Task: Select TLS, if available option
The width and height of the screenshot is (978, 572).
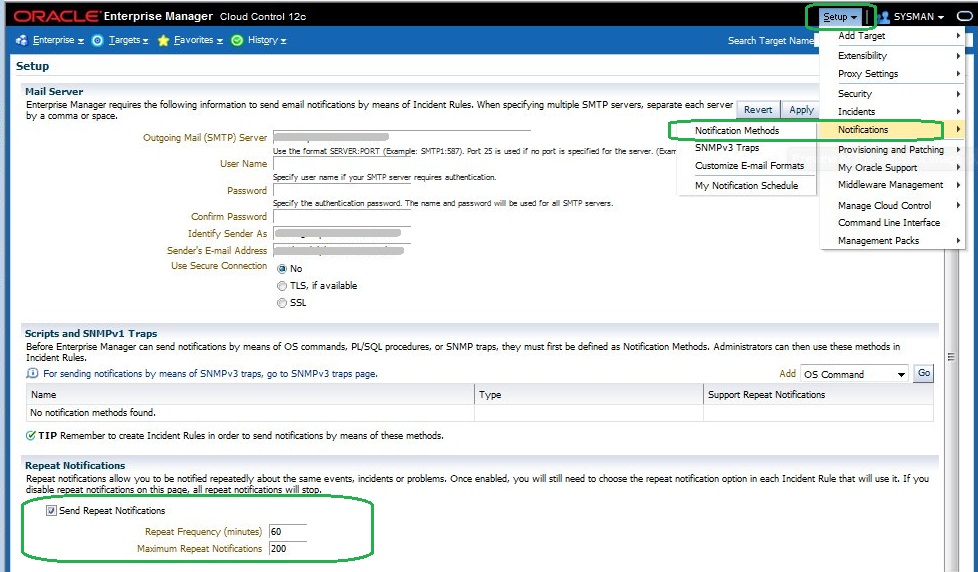Action: pos(282,286)
